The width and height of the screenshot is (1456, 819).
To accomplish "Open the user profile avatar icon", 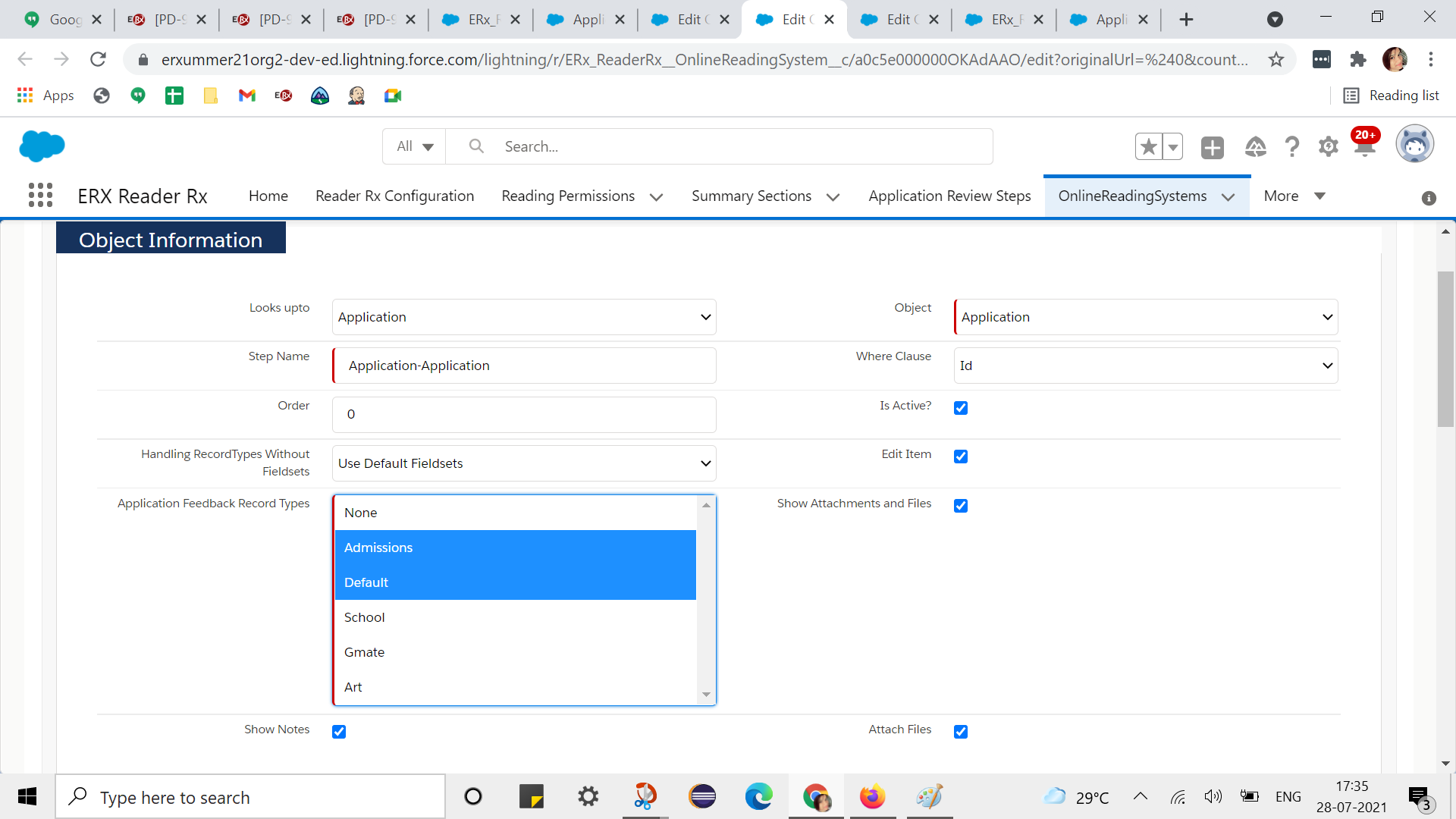I will coord(1414,145).
